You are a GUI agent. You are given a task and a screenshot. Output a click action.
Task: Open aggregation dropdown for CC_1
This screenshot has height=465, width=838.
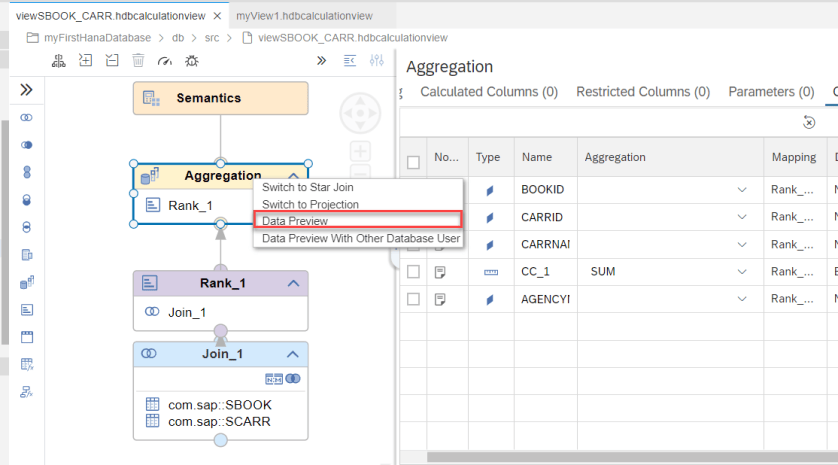pyautogui.click(x=742, y=272)
